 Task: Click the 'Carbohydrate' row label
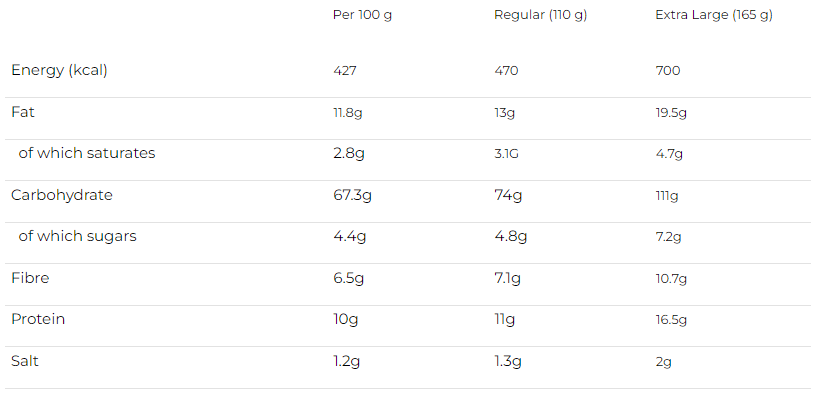61,195
